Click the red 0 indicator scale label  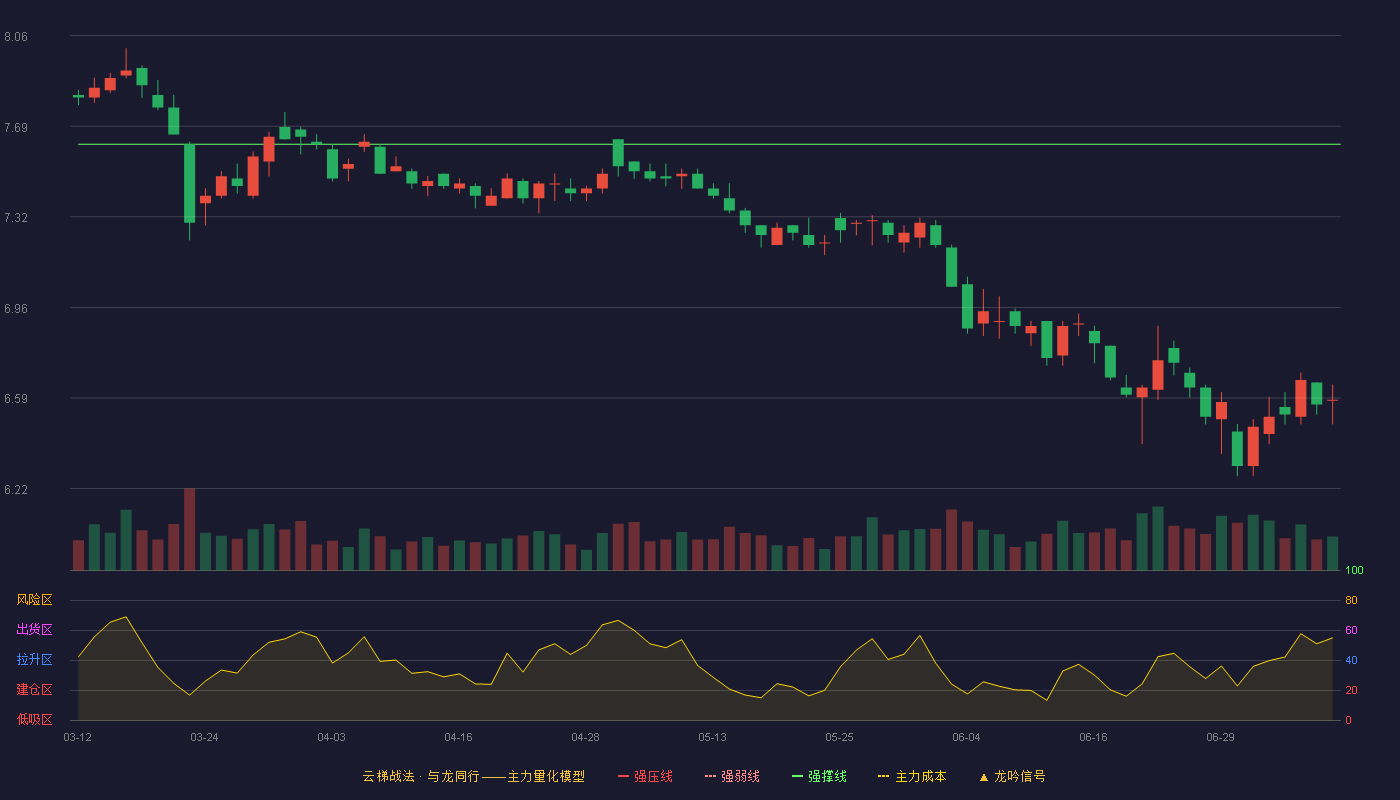click(1348, 720)
